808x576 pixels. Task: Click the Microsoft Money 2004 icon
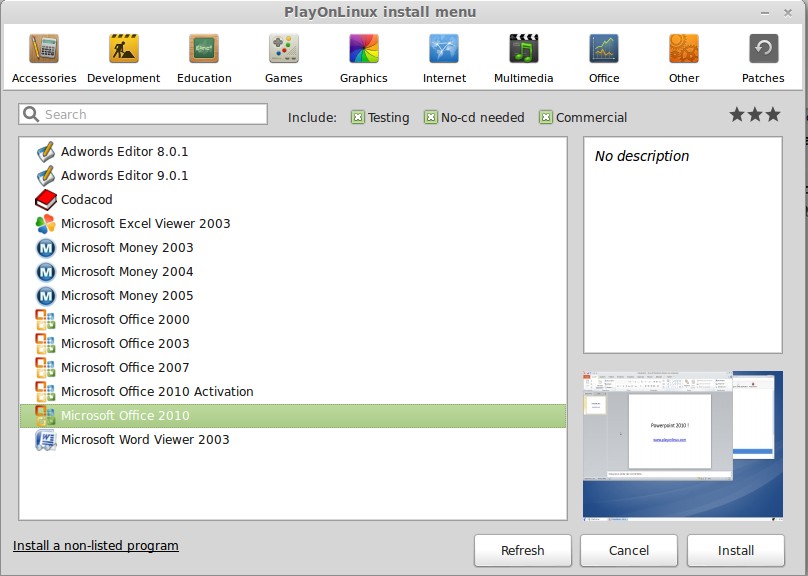[46, 272]
